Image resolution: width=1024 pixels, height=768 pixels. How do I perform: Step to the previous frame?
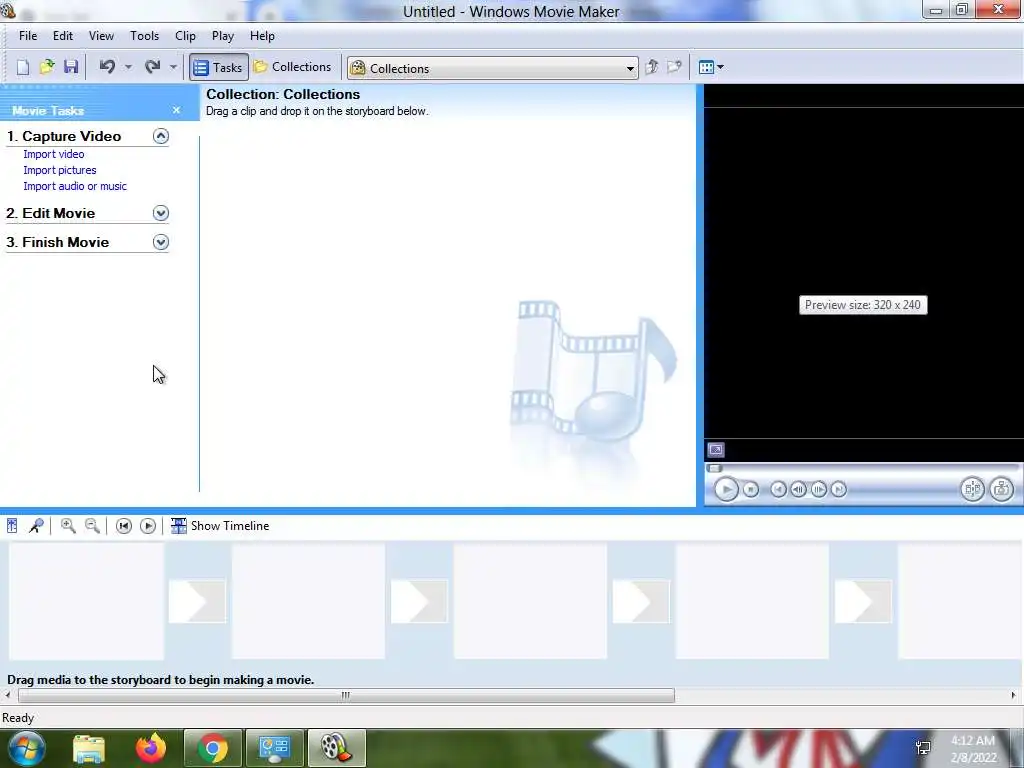[798, 489]
